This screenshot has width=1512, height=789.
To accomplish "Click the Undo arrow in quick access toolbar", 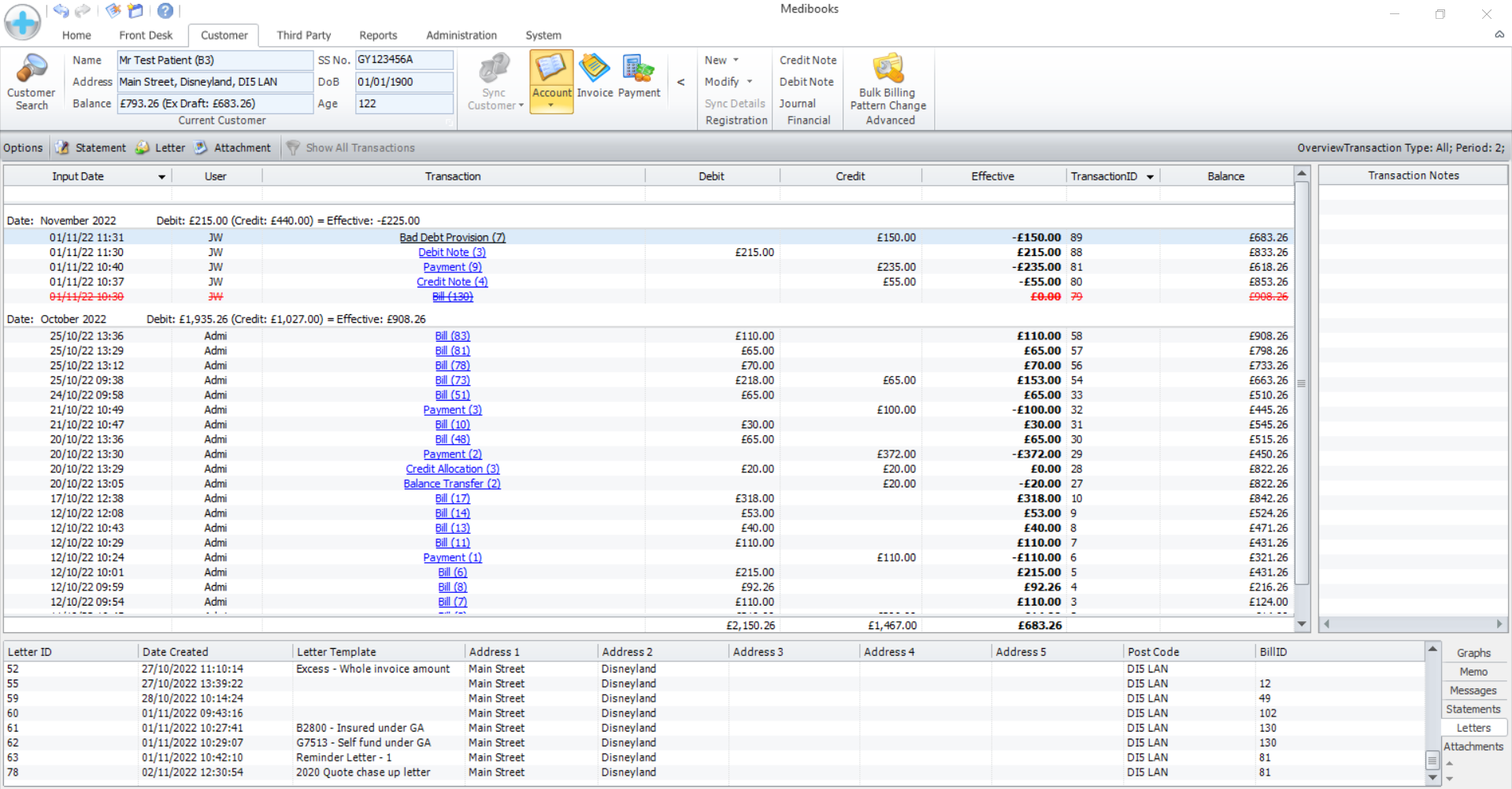I will [61, 10].
